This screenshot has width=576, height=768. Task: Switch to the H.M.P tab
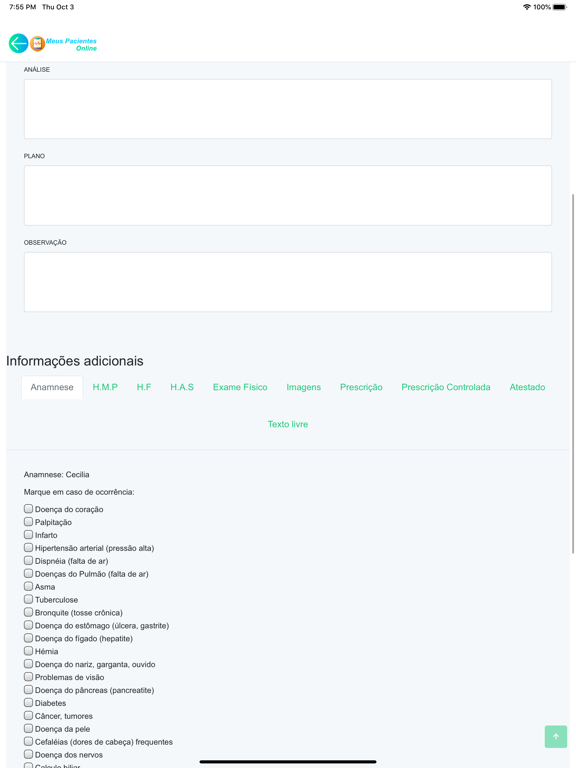pos(105,387)
